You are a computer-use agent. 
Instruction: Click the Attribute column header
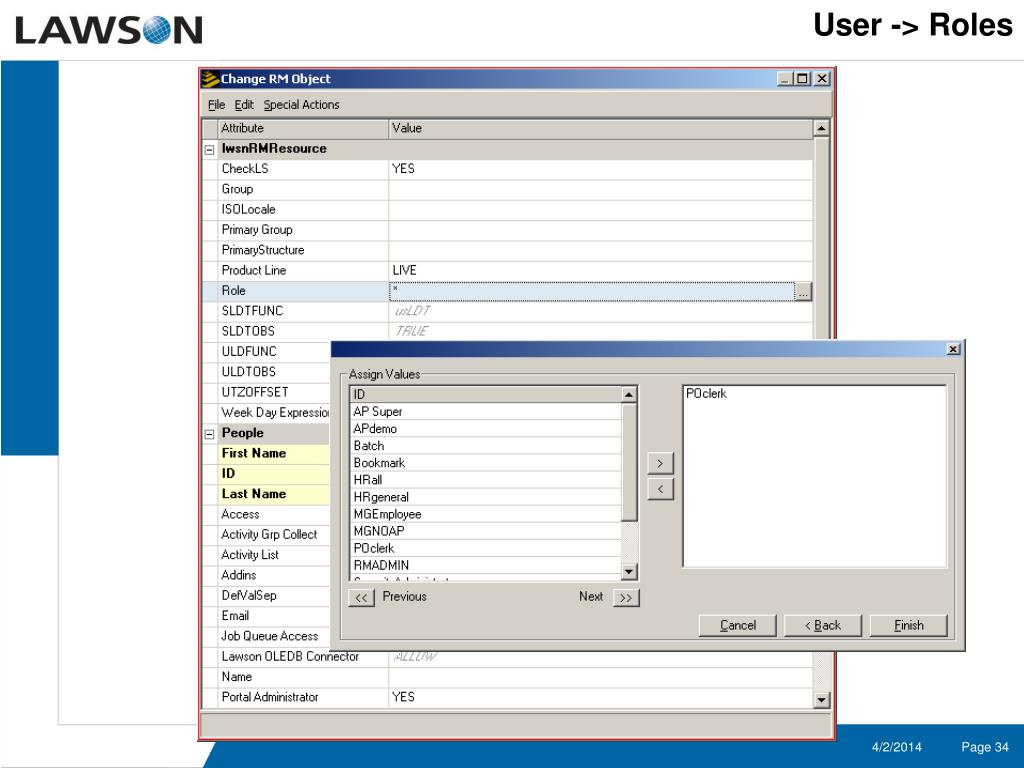pyautogui.click(x=303, y=128)
